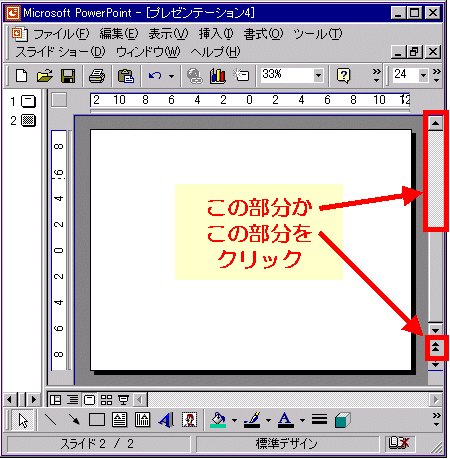Viewport: 450px width, 459px height.
Task: Click the previous slide double-arrow button
Action: pyautogui.click(x=435, y=347)
